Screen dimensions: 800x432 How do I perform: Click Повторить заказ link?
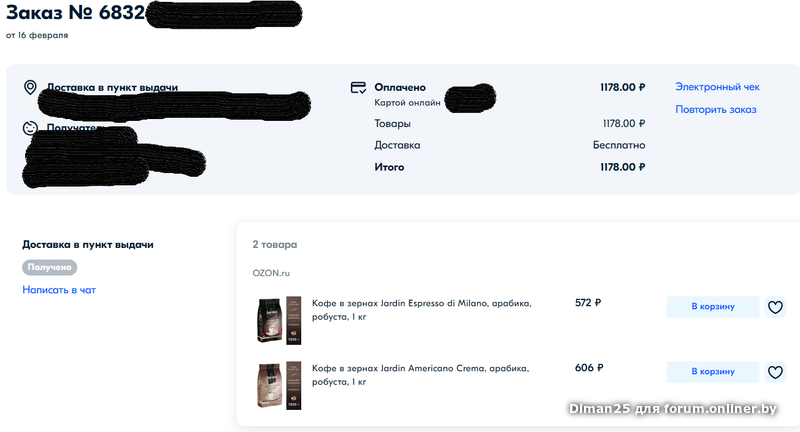tap(715, 109)
